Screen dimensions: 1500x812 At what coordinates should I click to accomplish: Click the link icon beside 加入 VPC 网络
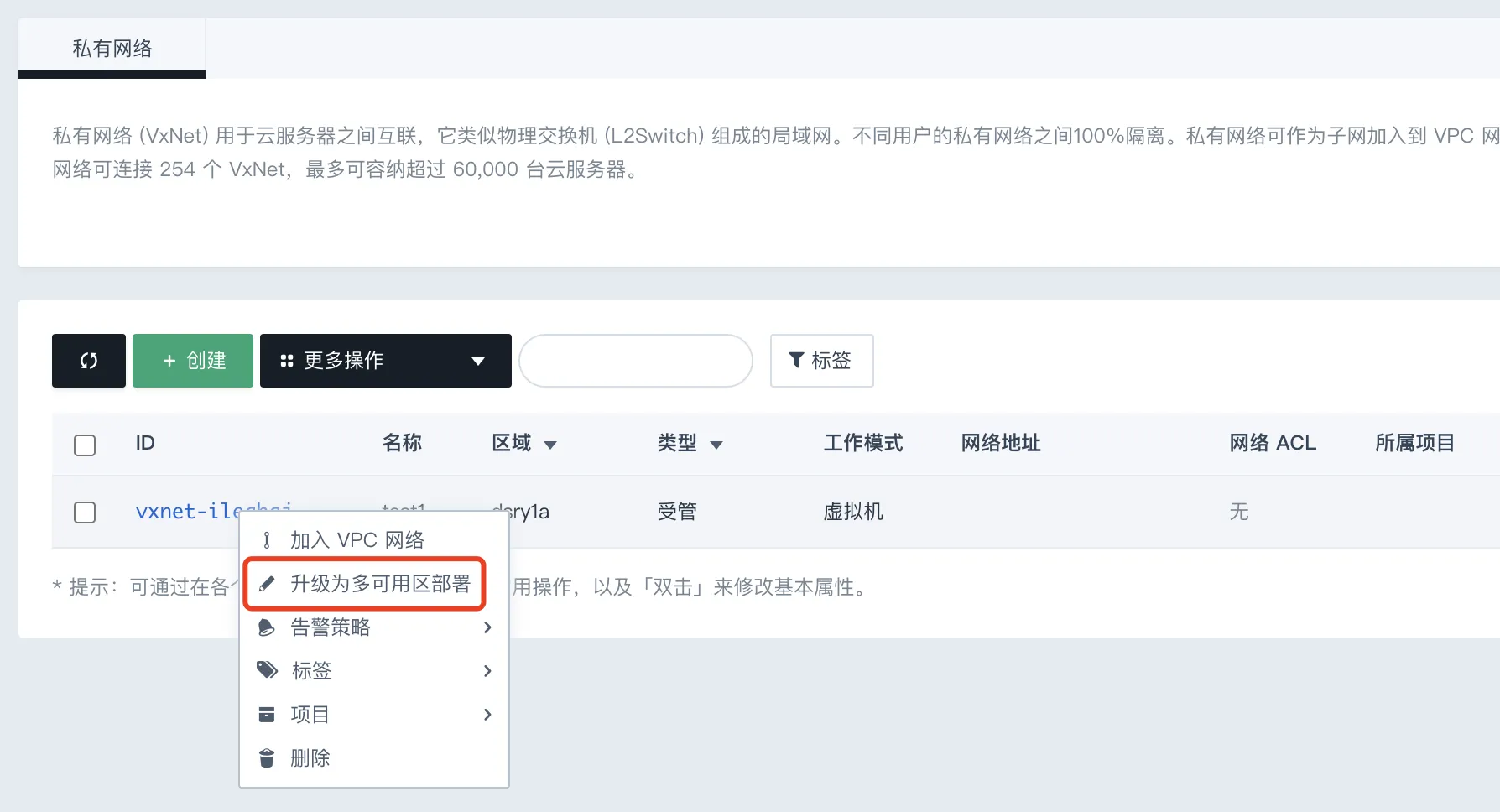[x=267, y=539]
